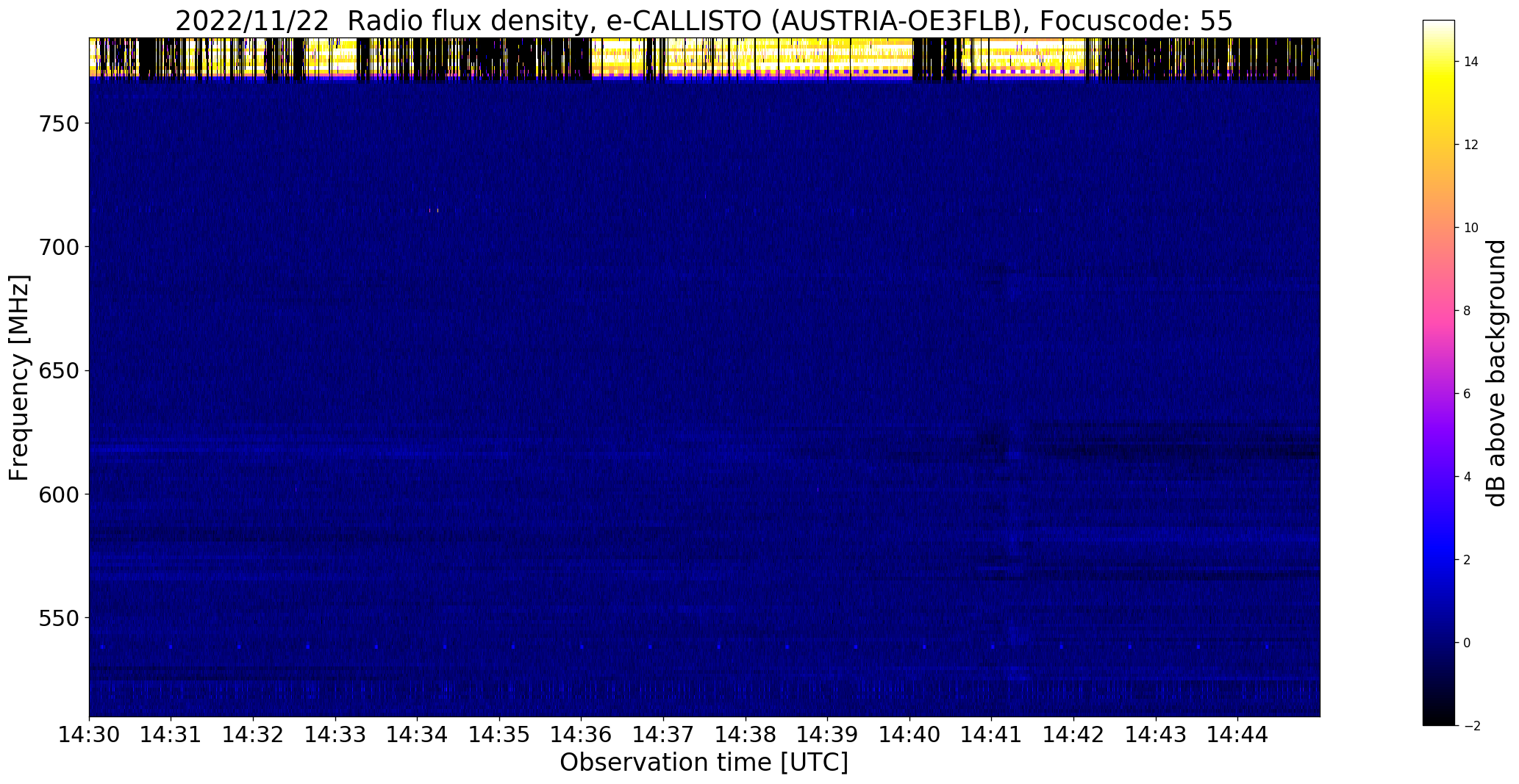Screen dimensions: 1519x784
Task: Click the colorbar tick label 12
Action: pyautogui.click(x=1471, y=145)
